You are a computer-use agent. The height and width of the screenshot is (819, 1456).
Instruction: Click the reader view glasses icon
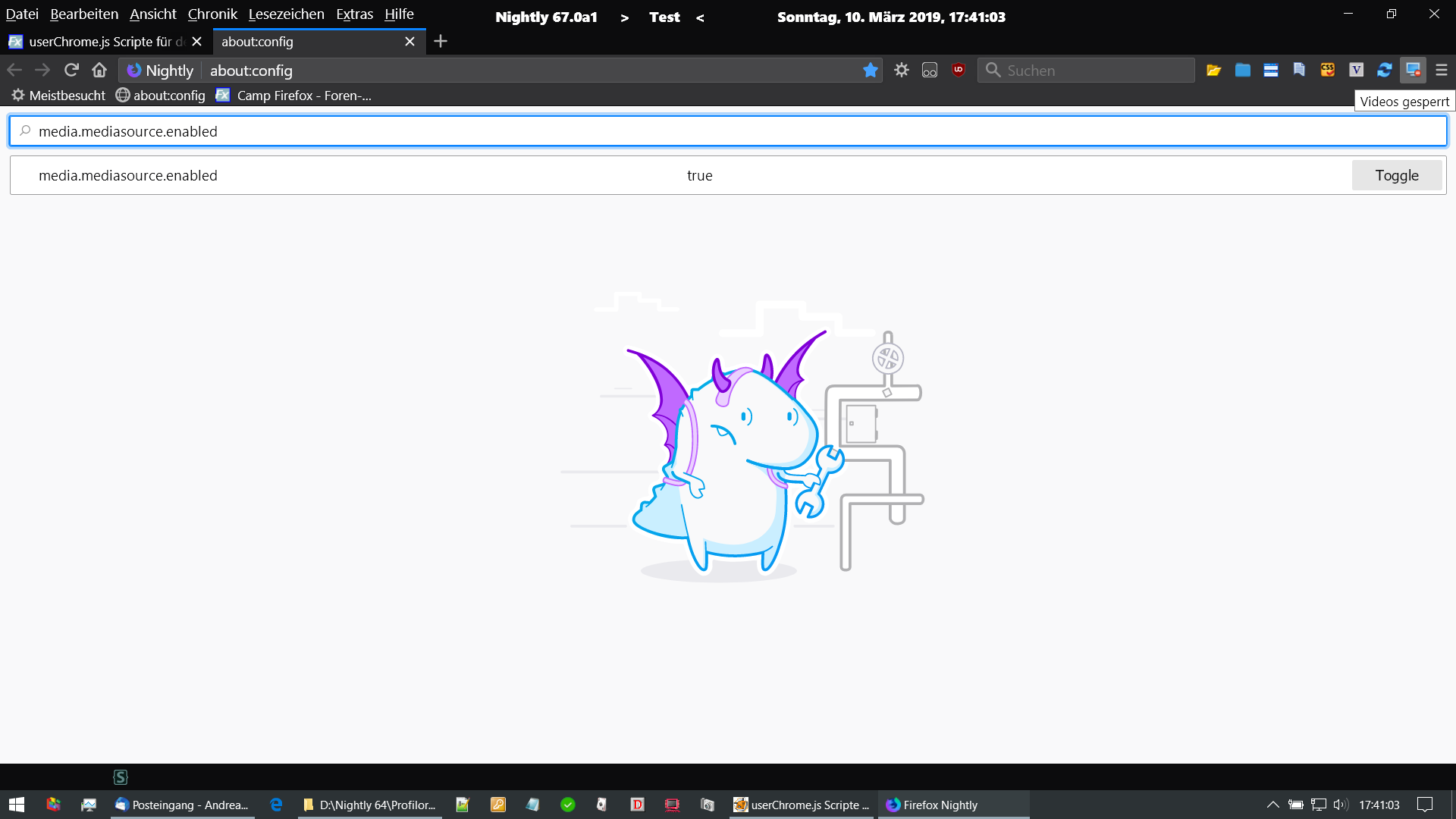(x=930, y=71)
